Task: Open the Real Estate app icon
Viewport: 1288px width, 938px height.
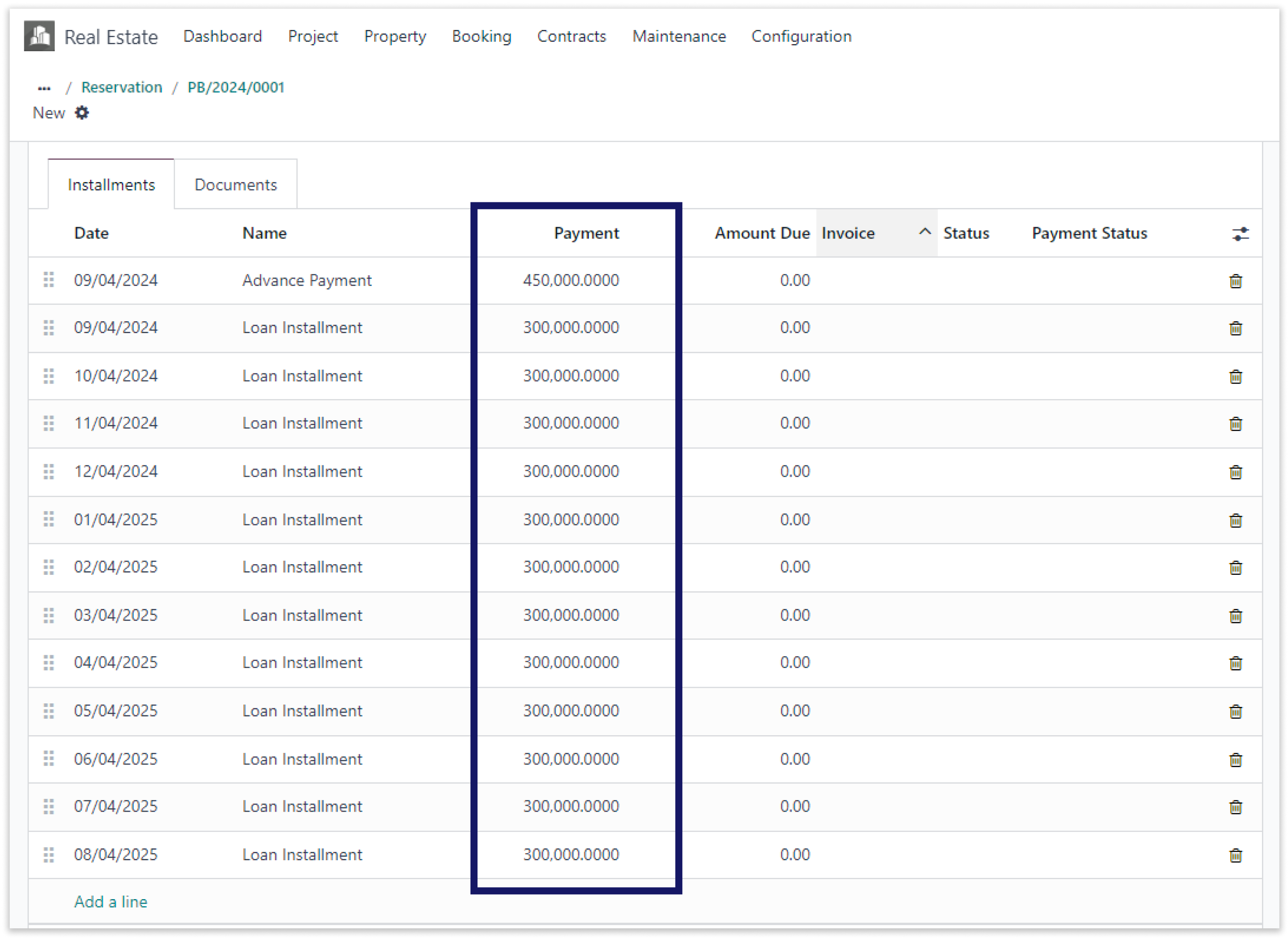Action: [x=39, y=36]
